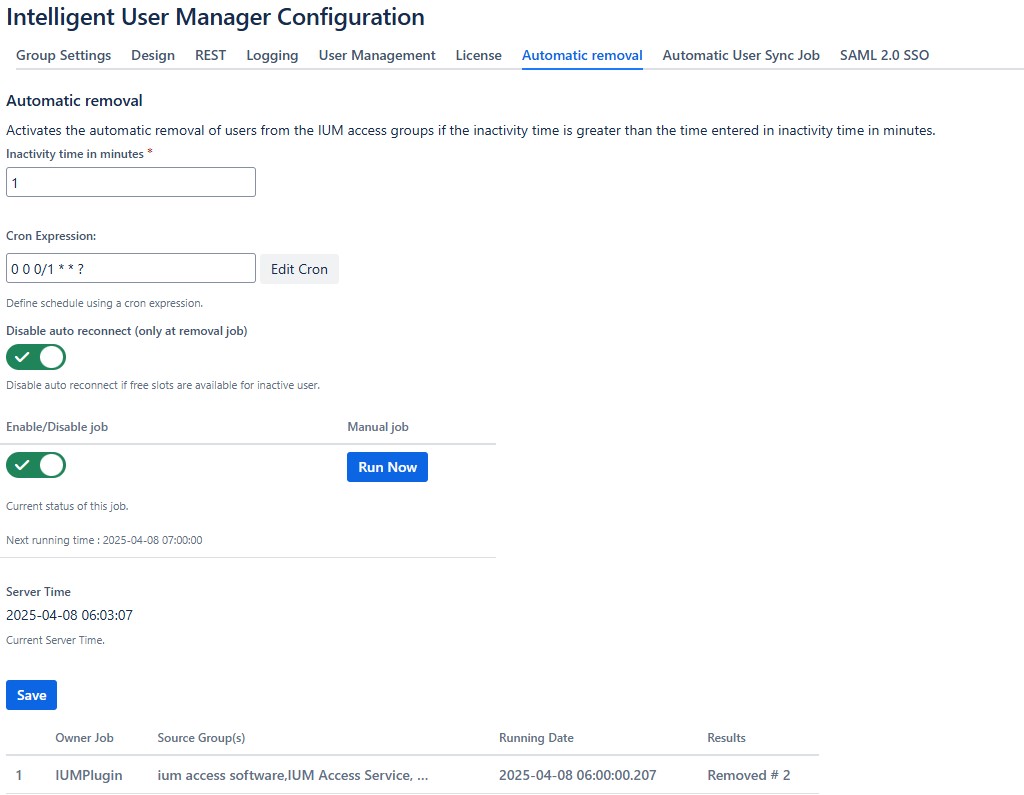The image size is (1024, 795).
Task: Click the Removed # 2 result cell
Action: click(748, 775)
